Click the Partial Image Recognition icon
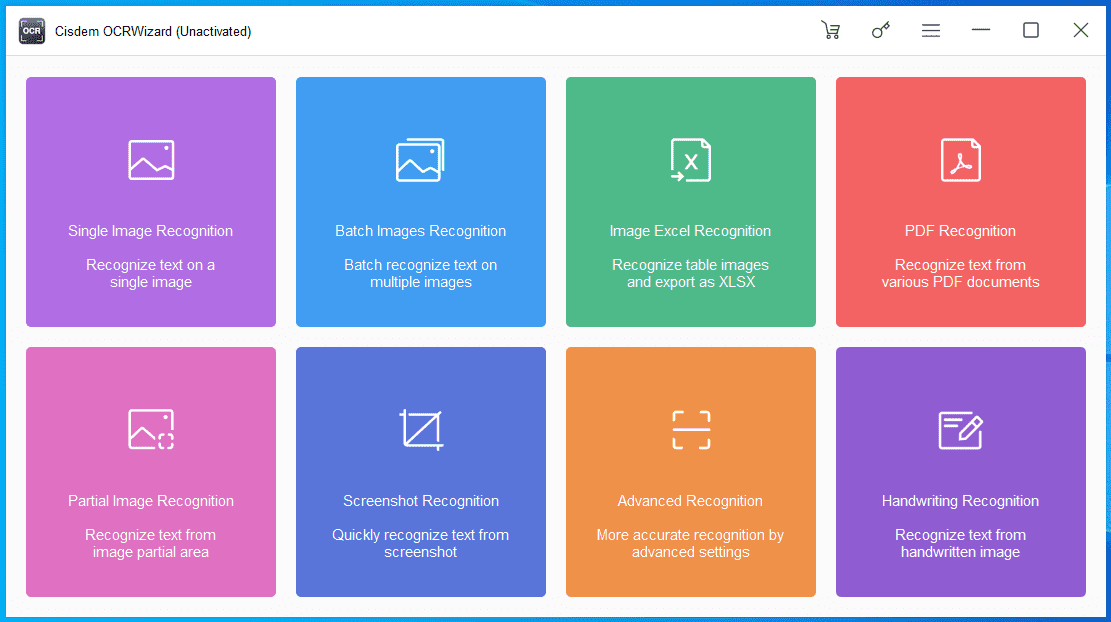The width and height of the screenshot is (1111, 622). pos(151,429)
